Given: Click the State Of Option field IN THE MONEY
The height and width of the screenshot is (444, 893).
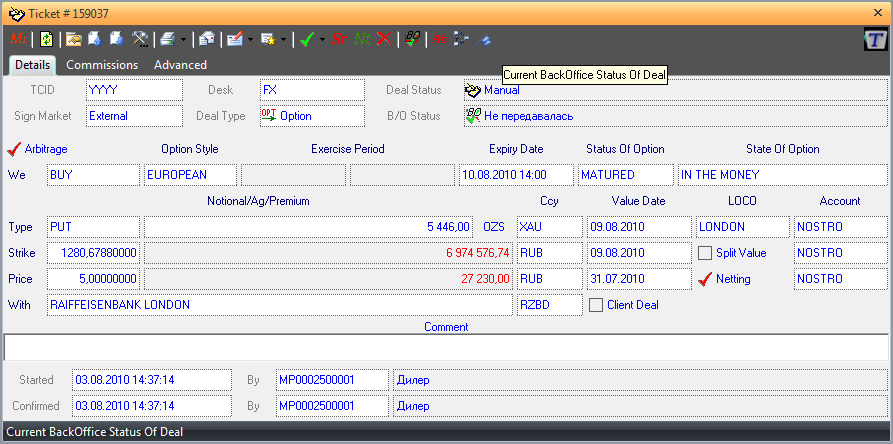Looking at the screenshot, I should pyautogui.click(x=783, y=175).
